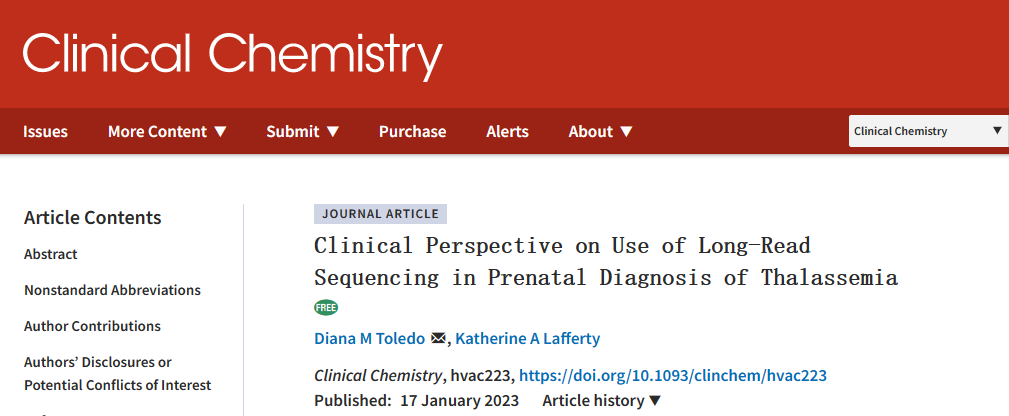Jump to the Abstract section
Screen dimensions: 1009x416
point(51,254)
